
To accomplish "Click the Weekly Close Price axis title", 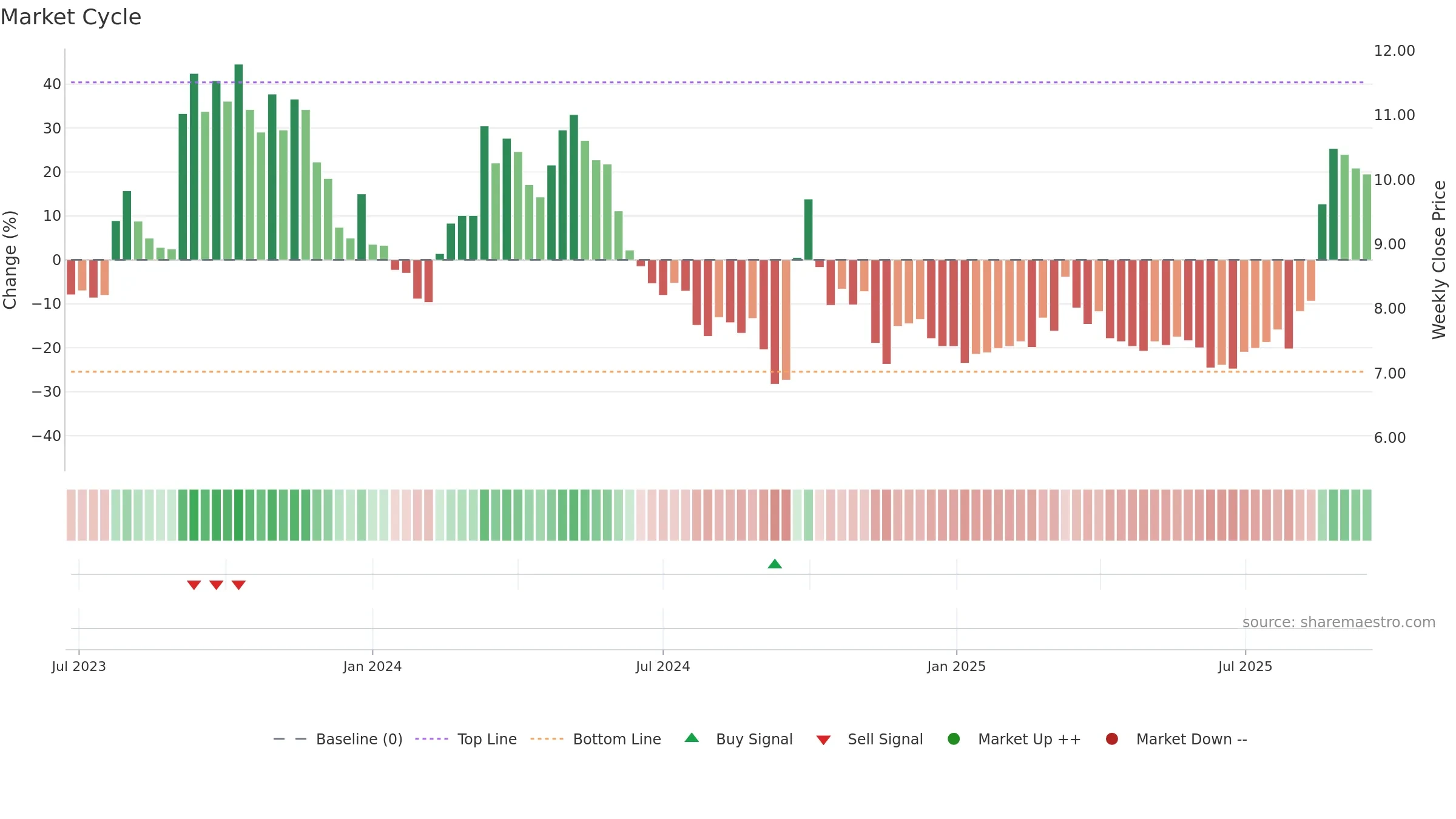I will coord(1440,260).
